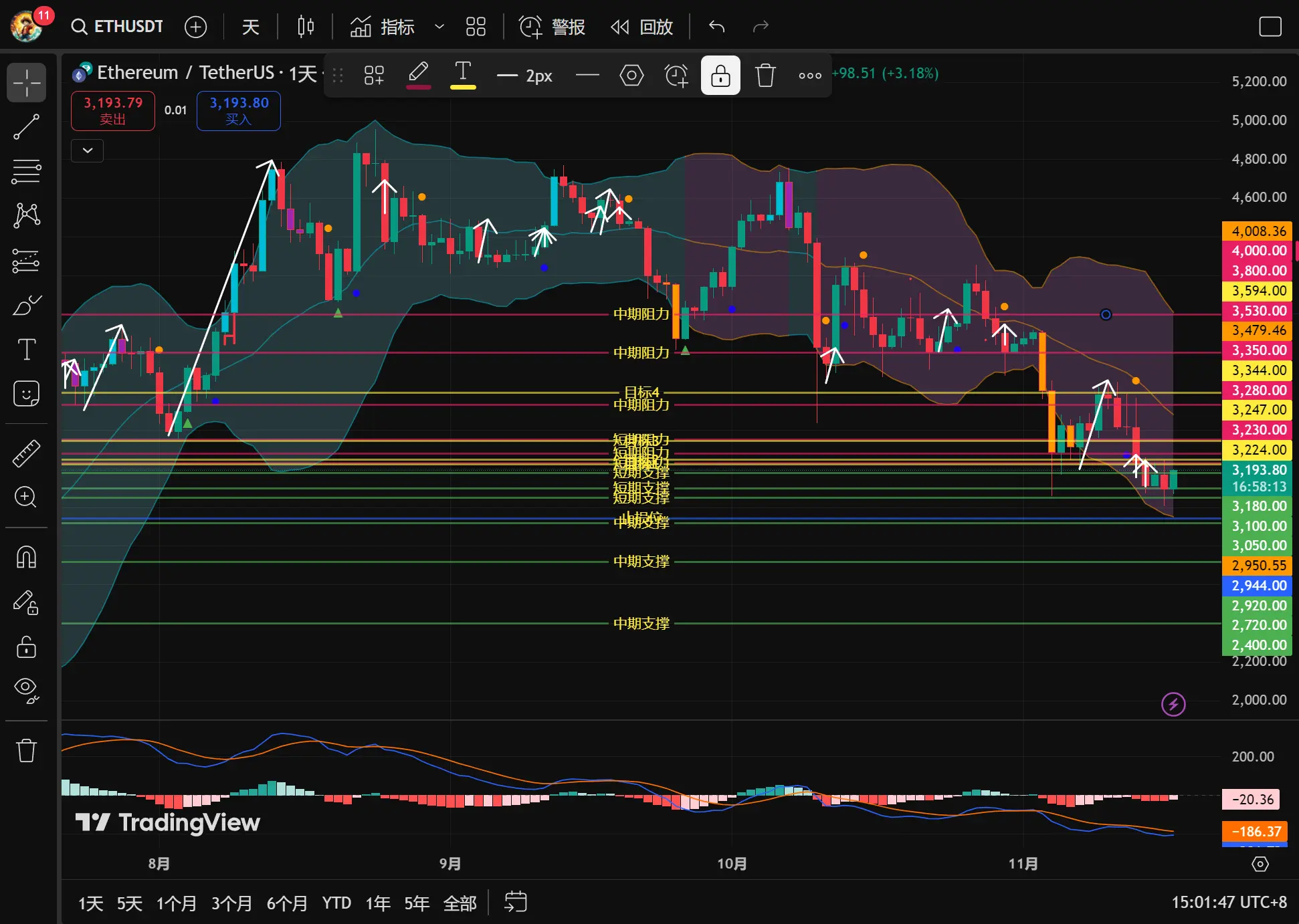1299x924 pixels.
Task: Toggle lock all drawings padlock
Action: pos(26,647)
